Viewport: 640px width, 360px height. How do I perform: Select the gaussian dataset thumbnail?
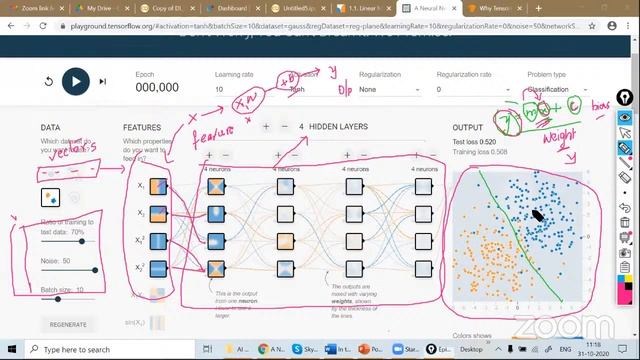[51, 198]
